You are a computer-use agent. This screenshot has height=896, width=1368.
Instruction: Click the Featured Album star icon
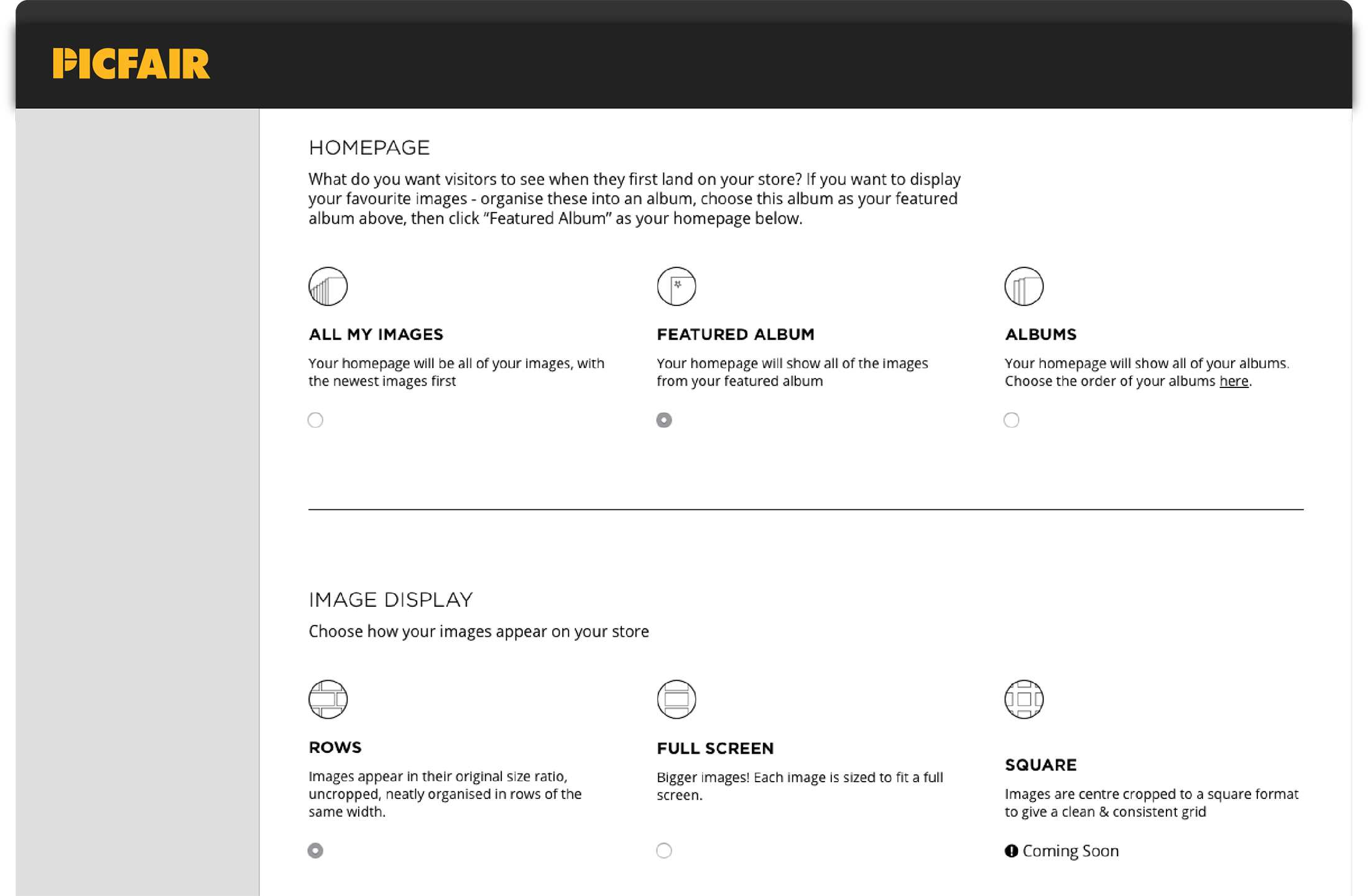pos(676,287)
